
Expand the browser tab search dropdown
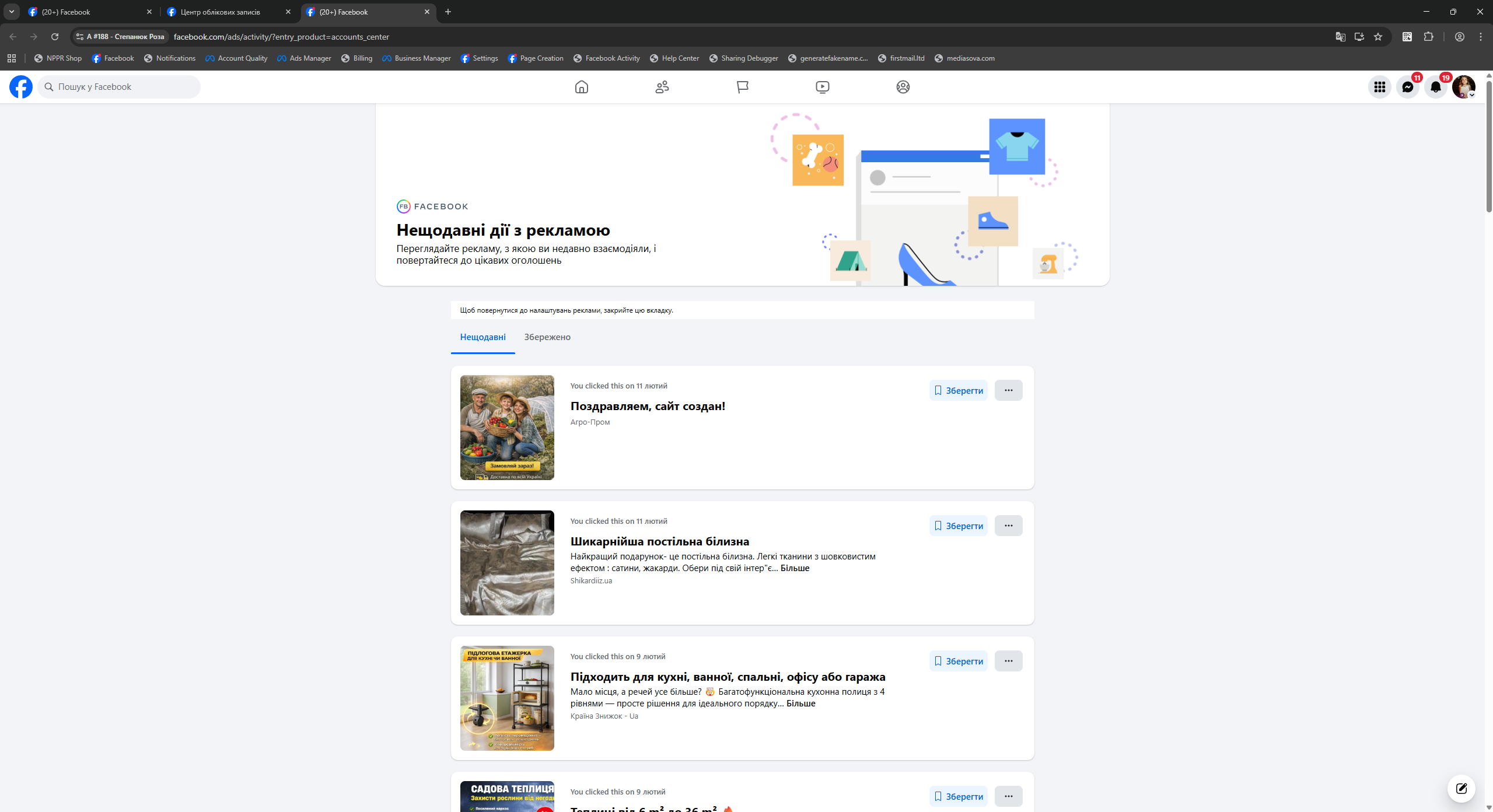11,12
